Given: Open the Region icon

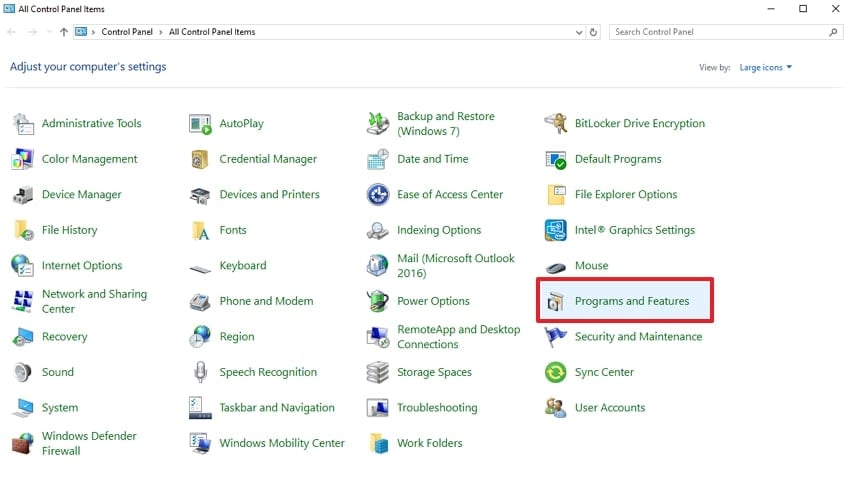Looking at the screenshot, I should [x=200, y=337].
